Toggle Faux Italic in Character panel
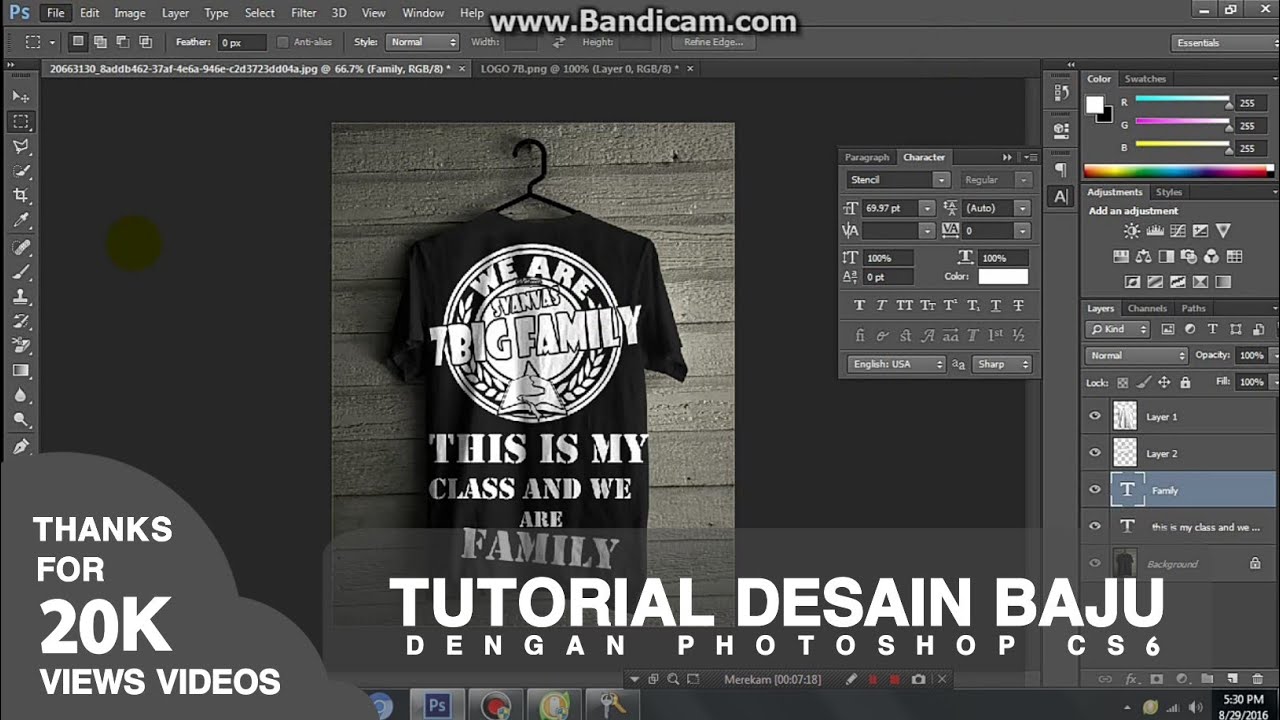 [881, 306]
